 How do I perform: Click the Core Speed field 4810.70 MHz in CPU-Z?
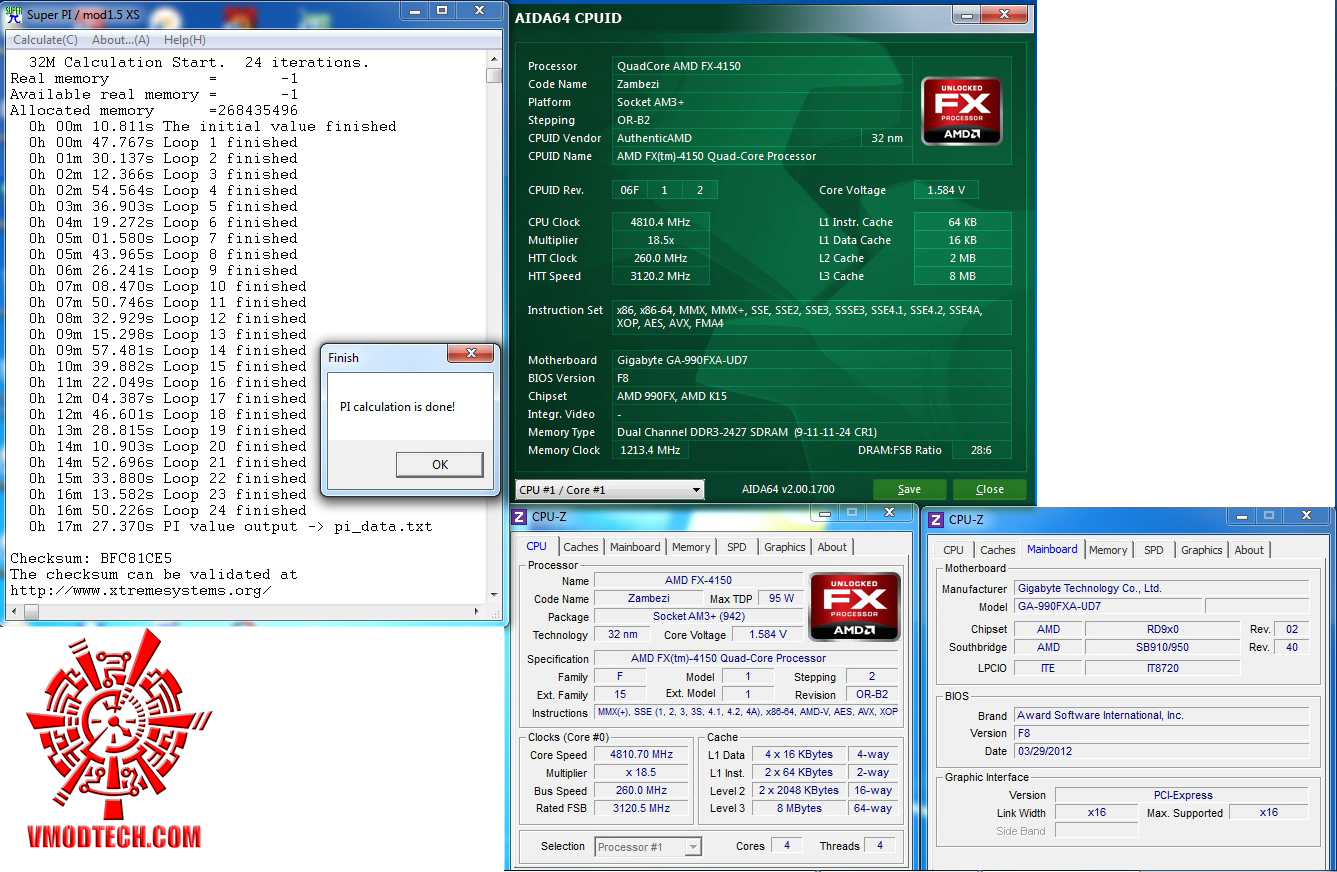tap(641, 755)
